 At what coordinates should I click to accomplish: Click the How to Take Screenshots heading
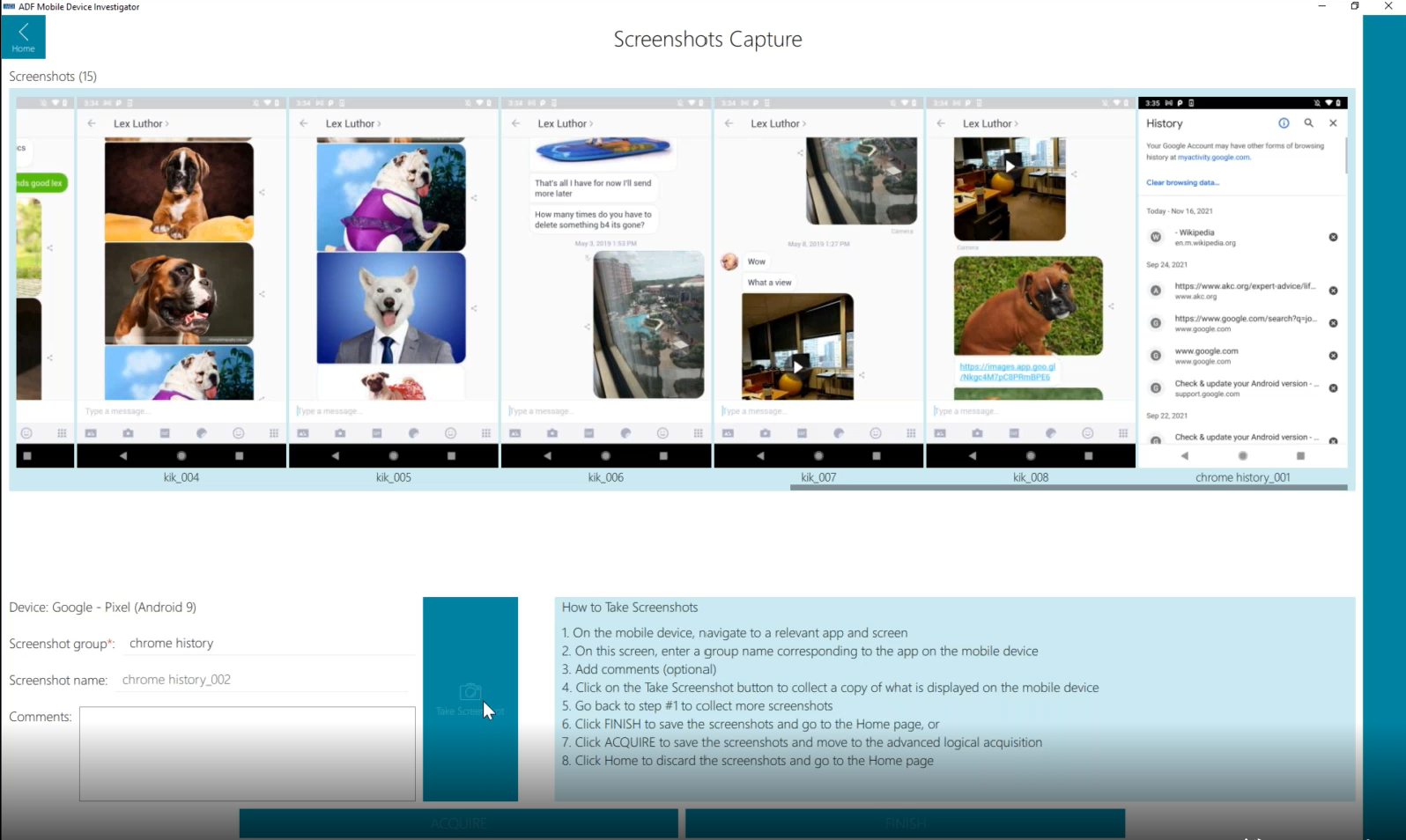[630, 608]
